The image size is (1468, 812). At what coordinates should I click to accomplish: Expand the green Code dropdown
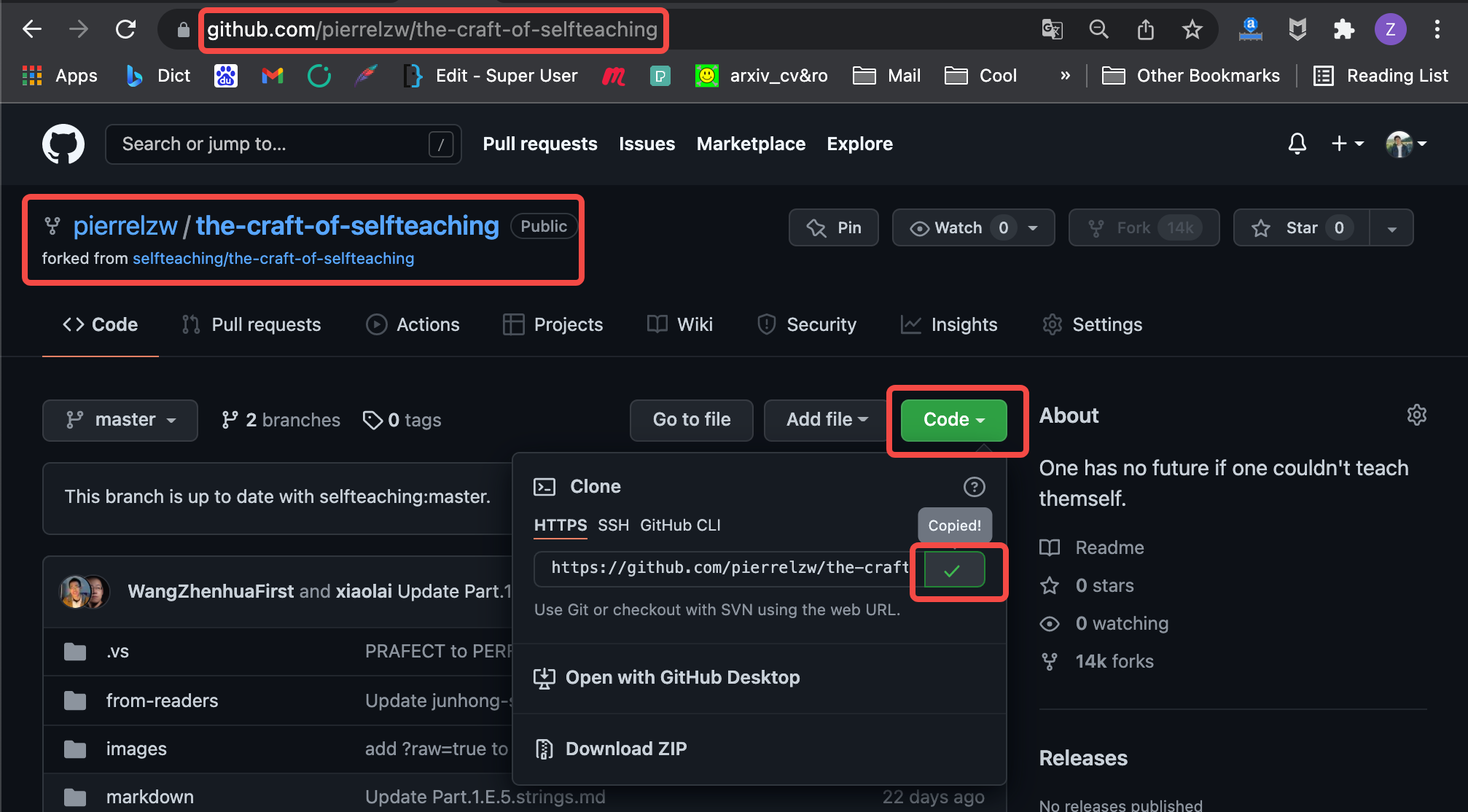953,420
